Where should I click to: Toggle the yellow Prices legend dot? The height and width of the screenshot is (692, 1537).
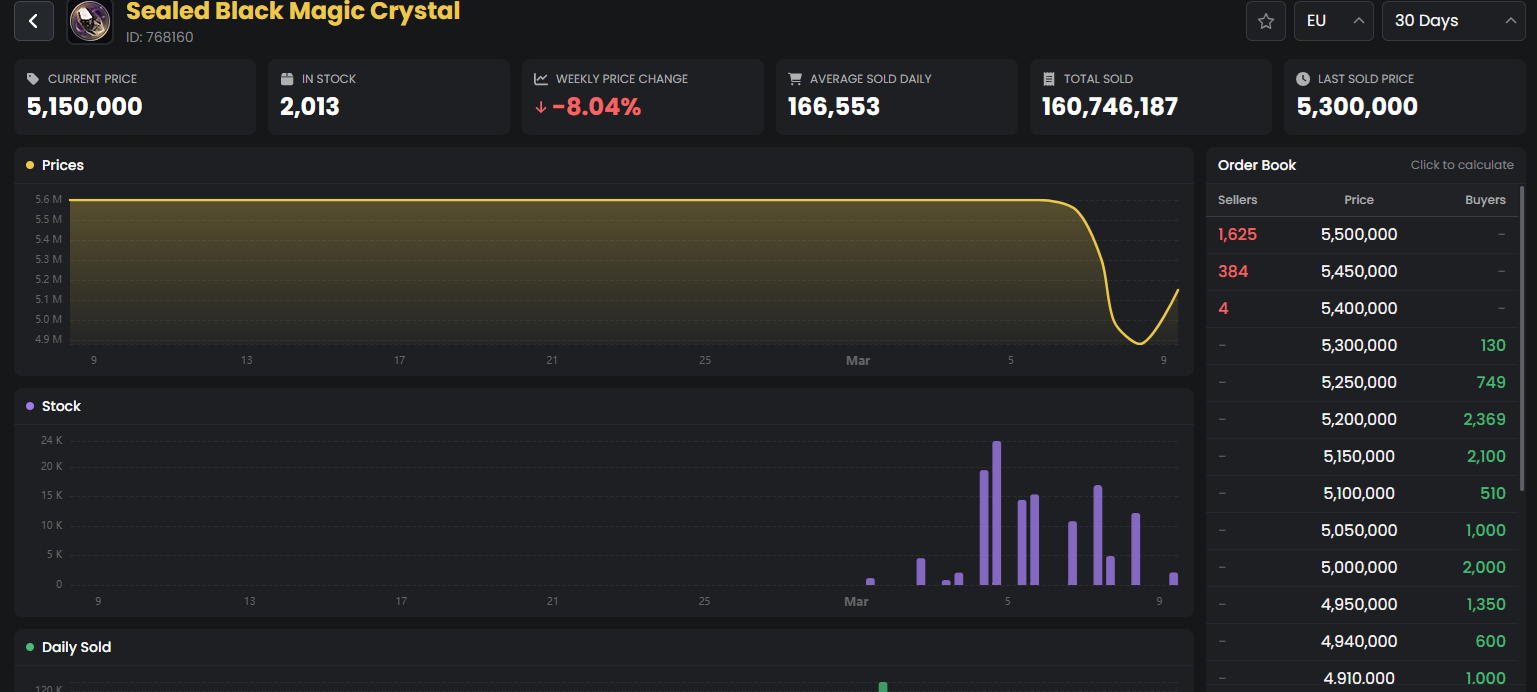click(30, 165)
